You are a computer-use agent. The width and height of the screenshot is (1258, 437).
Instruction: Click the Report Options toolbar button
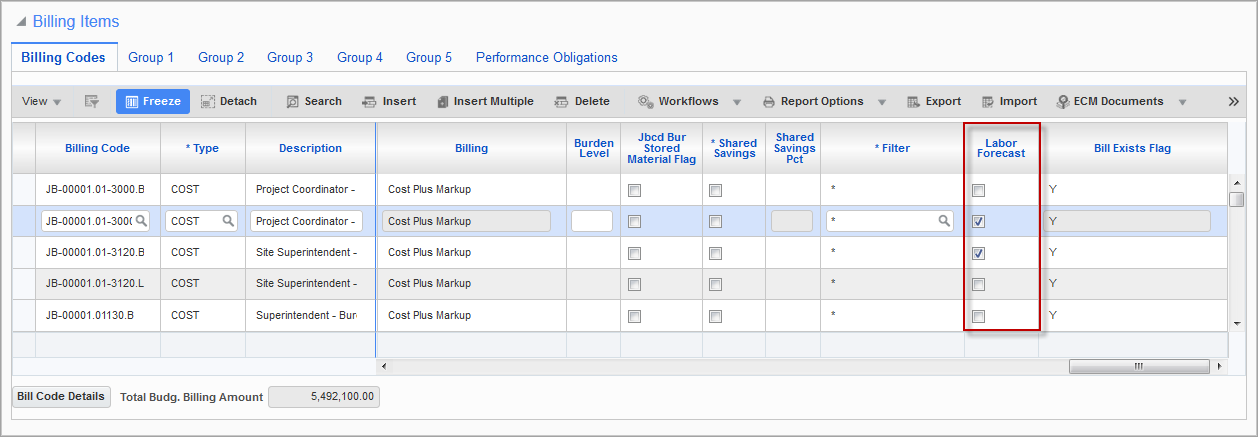click(x=813, y=101)
